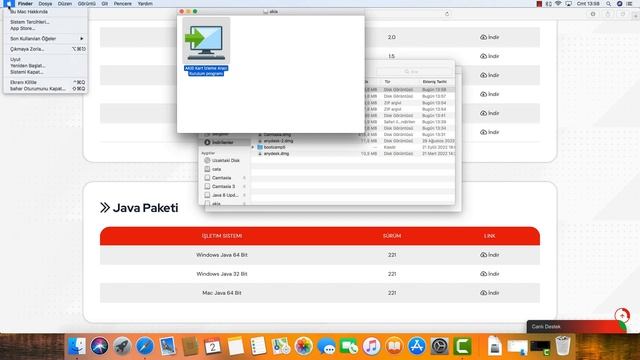Click İndir in the version 1.5 row

point(489,56)
